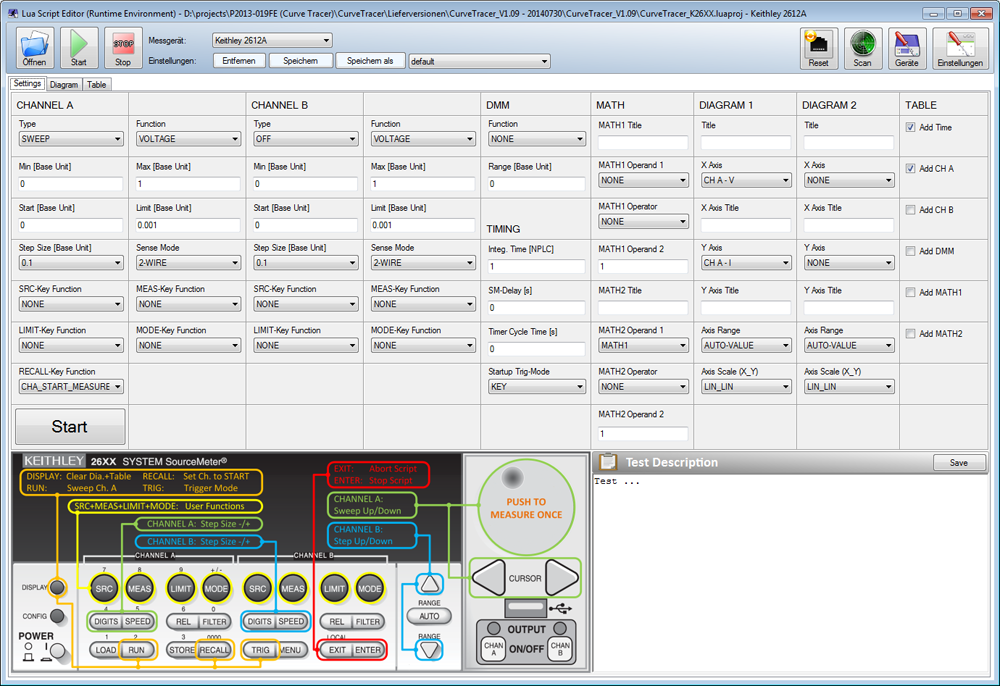Viewport: 1000px width, 686px height.
Task: Launch the Scan radar icon
Action: point(862,43)
